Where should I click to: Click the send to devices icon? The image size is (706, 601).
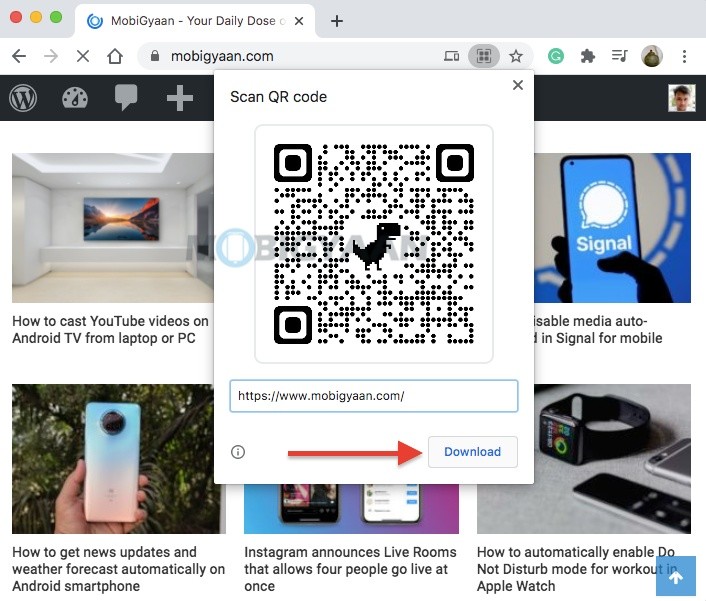(452, 56)
